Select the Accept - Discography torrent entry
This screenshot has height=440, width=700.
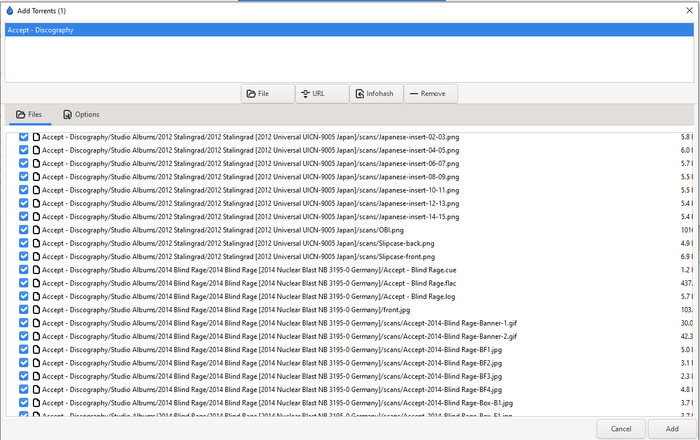tap(349, 30)
